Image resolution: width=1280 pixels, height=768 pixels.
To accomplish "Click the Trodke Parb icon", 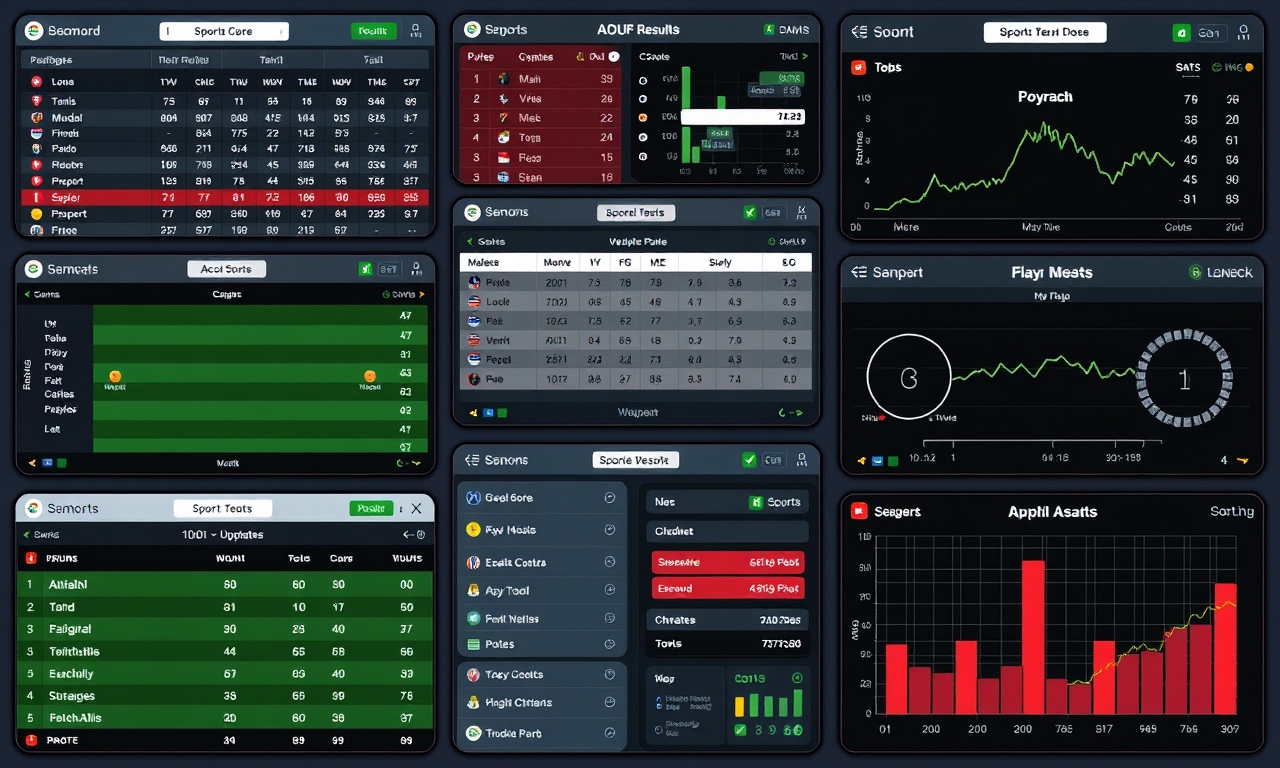I will click(x=474, y=733).
